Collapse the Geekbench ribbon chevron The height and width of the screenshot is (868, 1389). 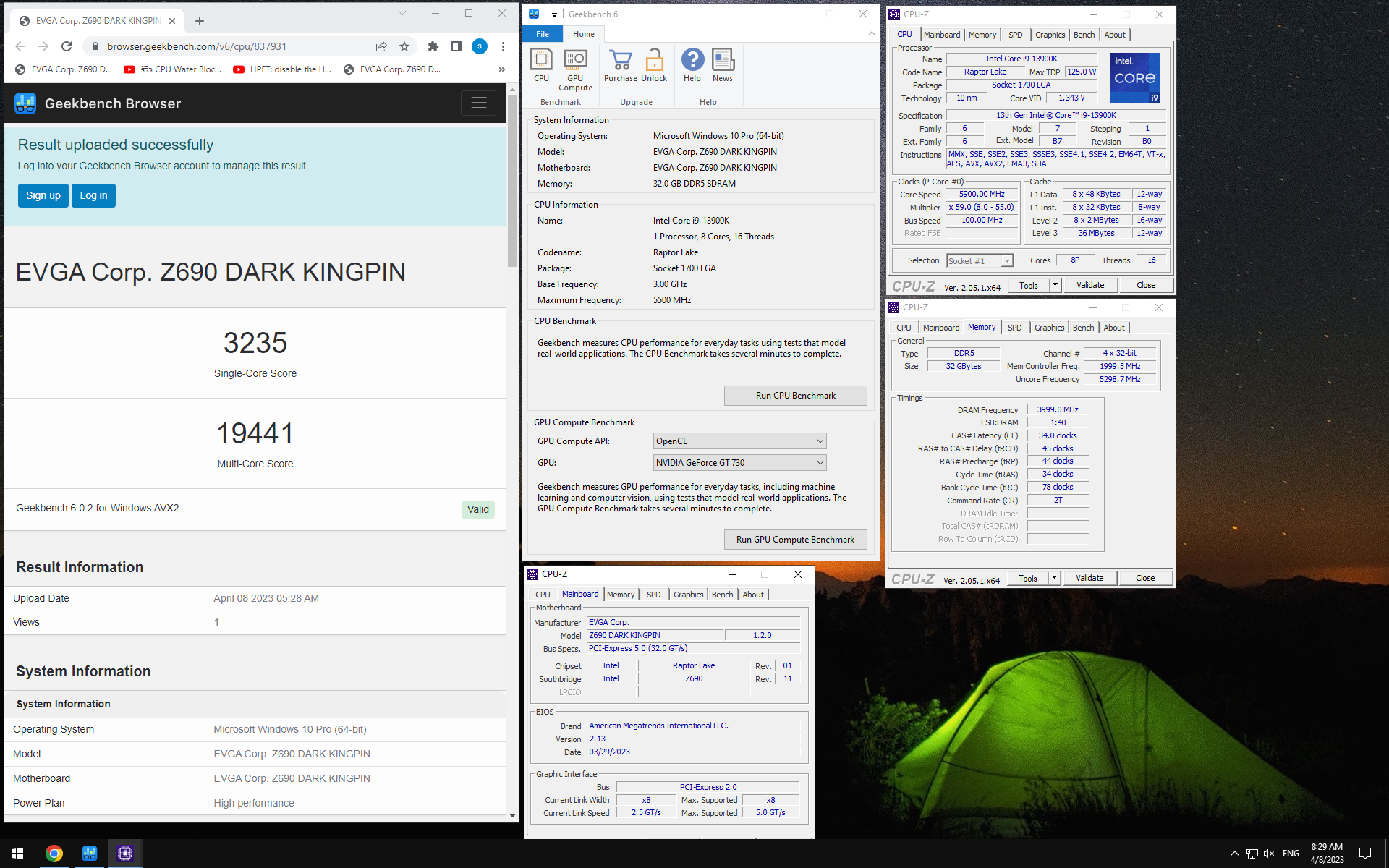coord(871,33)
